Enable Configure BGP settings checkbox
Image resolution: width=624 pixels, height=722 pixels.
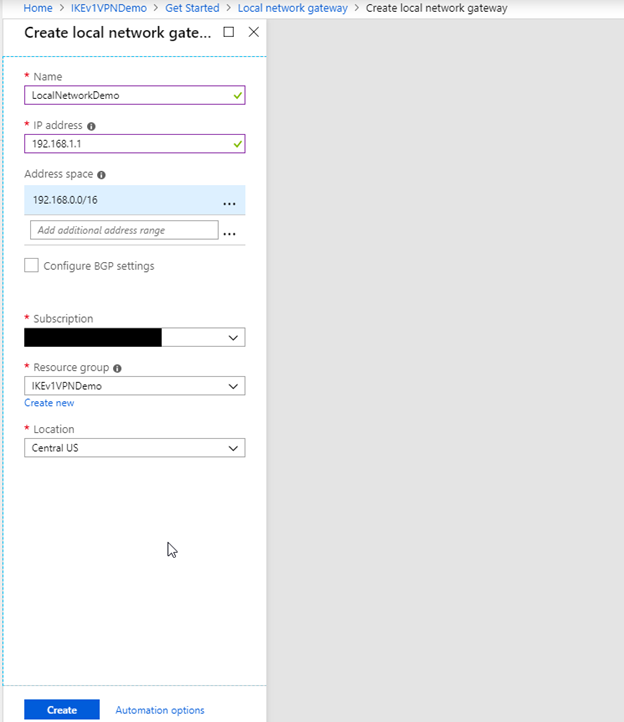click(x=31, y=265)
